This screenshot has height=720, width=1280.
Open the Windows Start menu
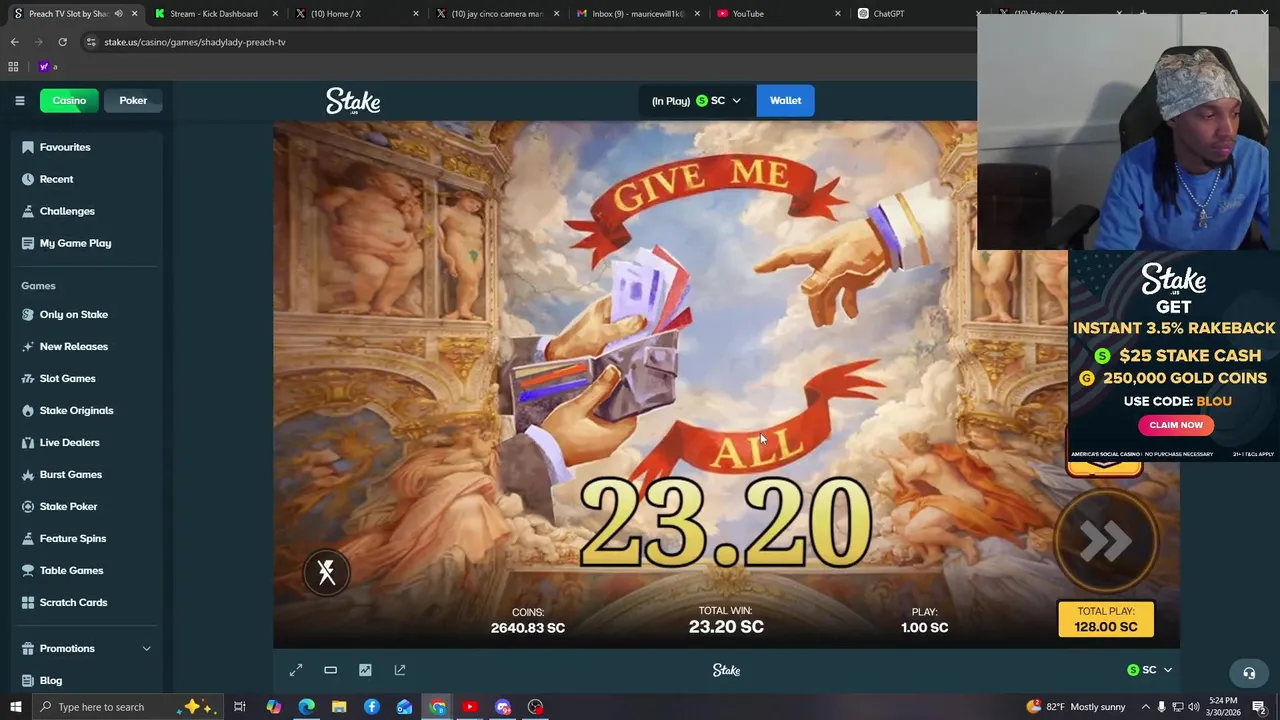pyautogui.click(x=15, y=707)
